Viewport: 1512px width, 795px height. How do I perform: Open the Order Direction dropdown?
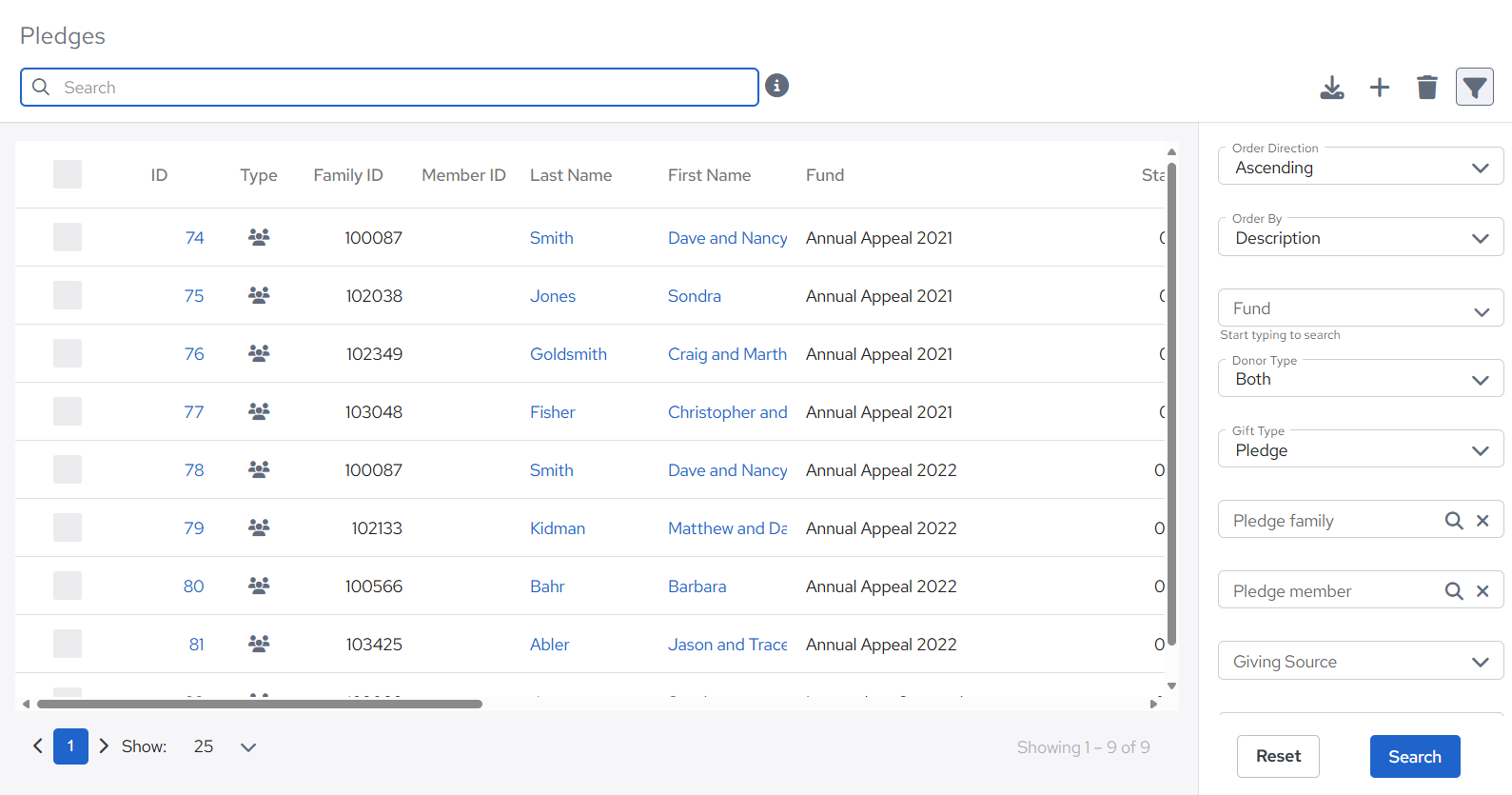(x=1361, y=167)
